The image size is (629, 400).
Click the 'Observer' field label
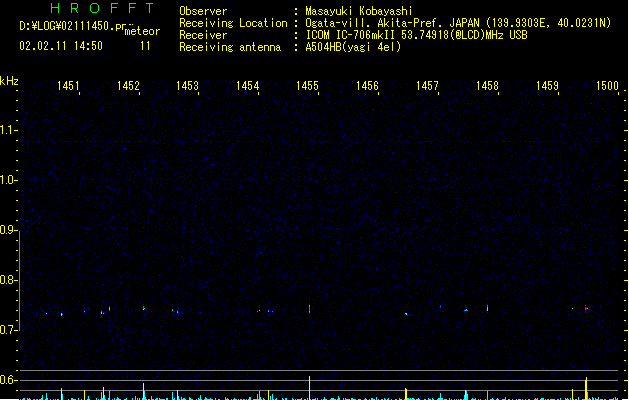coord(203,11)
